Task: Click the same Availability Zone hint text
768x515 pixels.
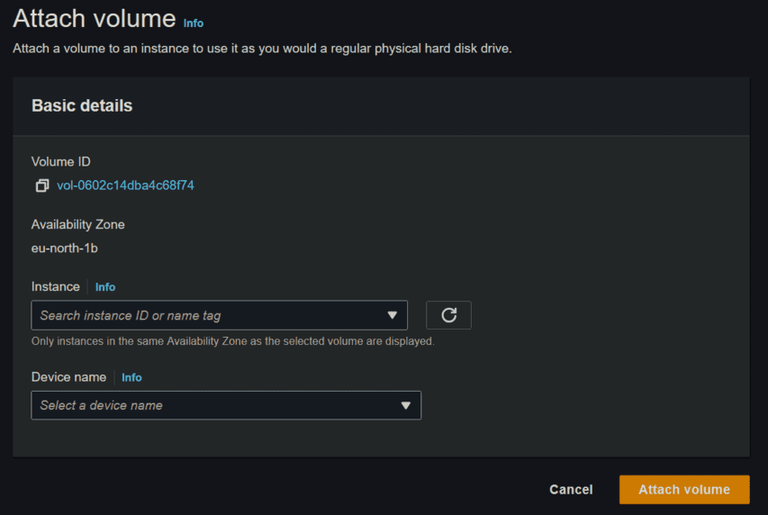Action: tap(233, 341)
